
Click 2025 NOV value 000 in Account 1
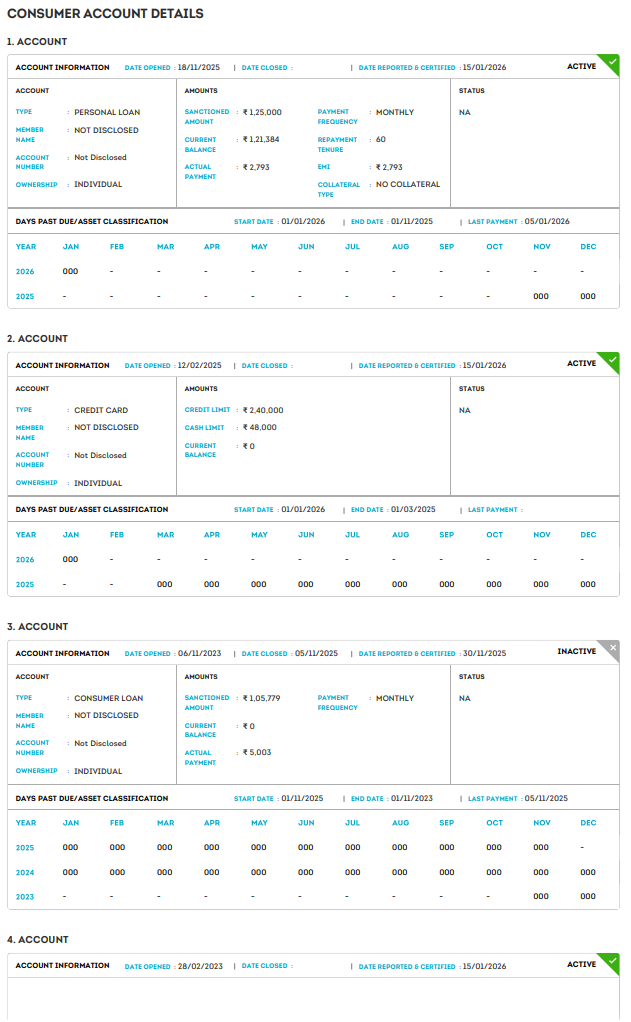[x=541, y=297]
